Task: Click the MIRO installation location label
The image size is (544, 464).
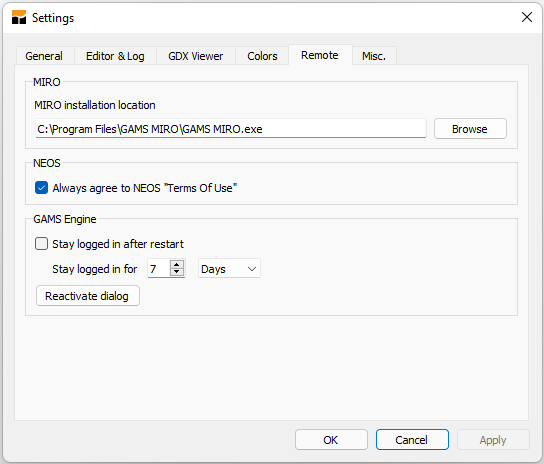Action: pyautogui.click(x=95, y=105)
